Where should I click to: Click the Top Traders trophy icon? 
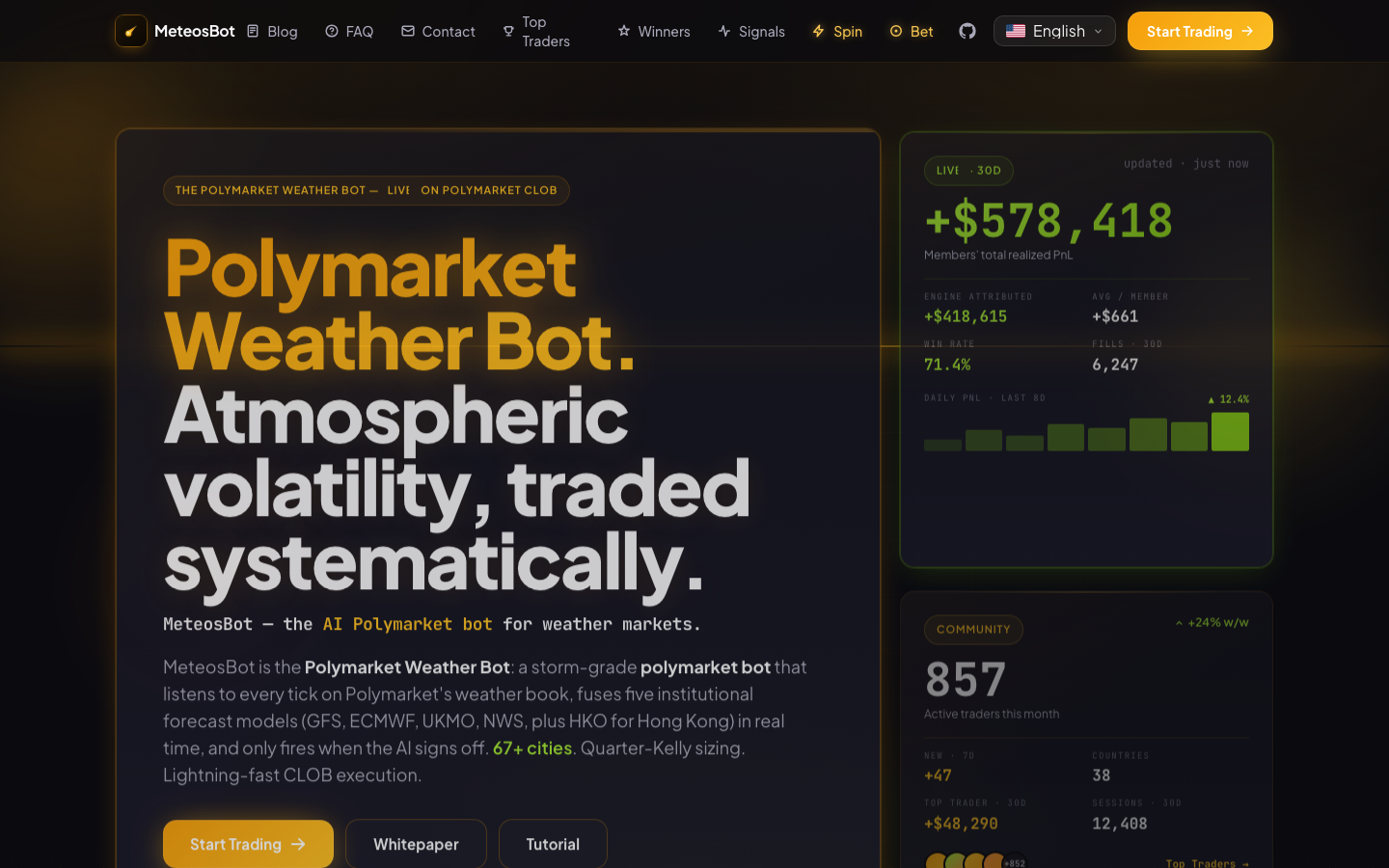tap(508, 31)
